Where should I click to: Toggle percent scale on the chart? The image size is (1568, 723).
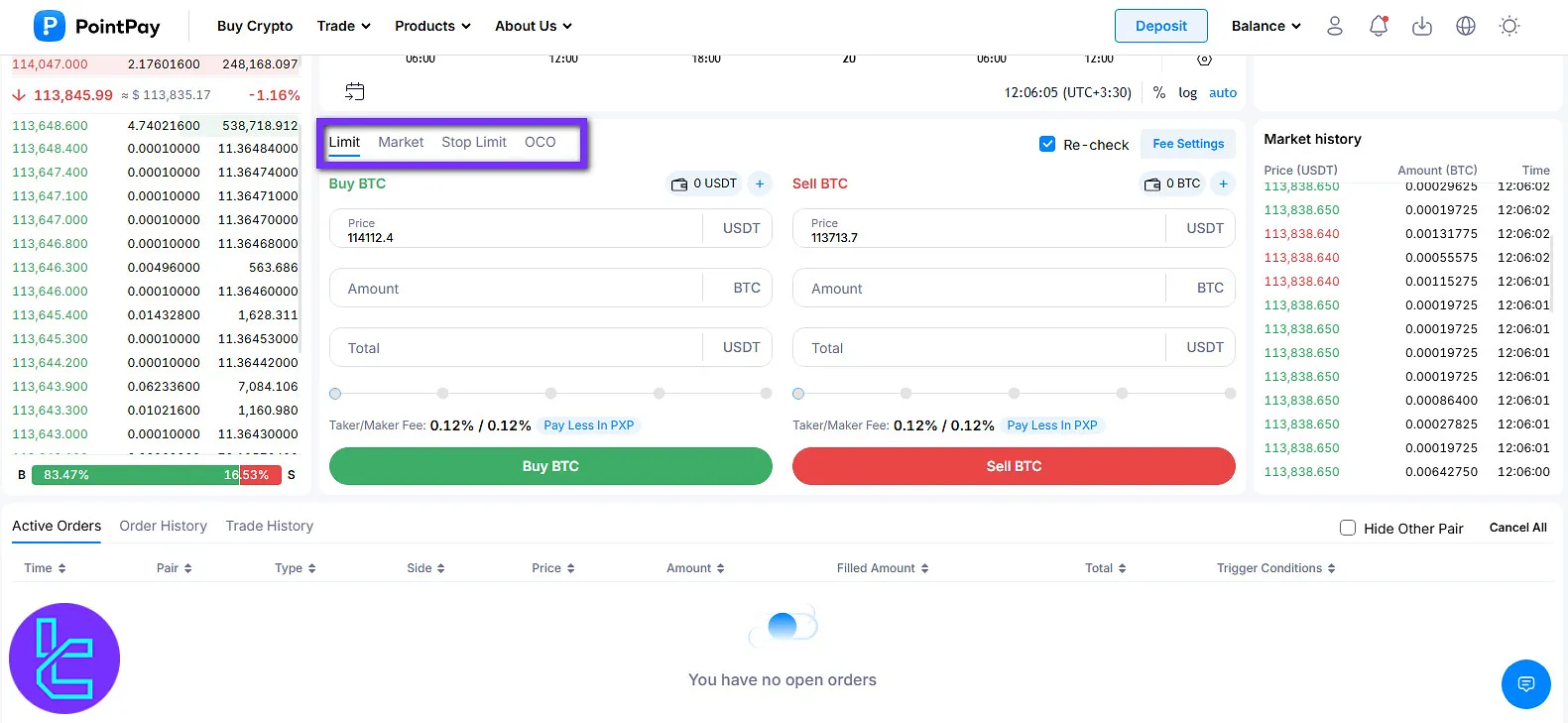(x=1159, y=92)
